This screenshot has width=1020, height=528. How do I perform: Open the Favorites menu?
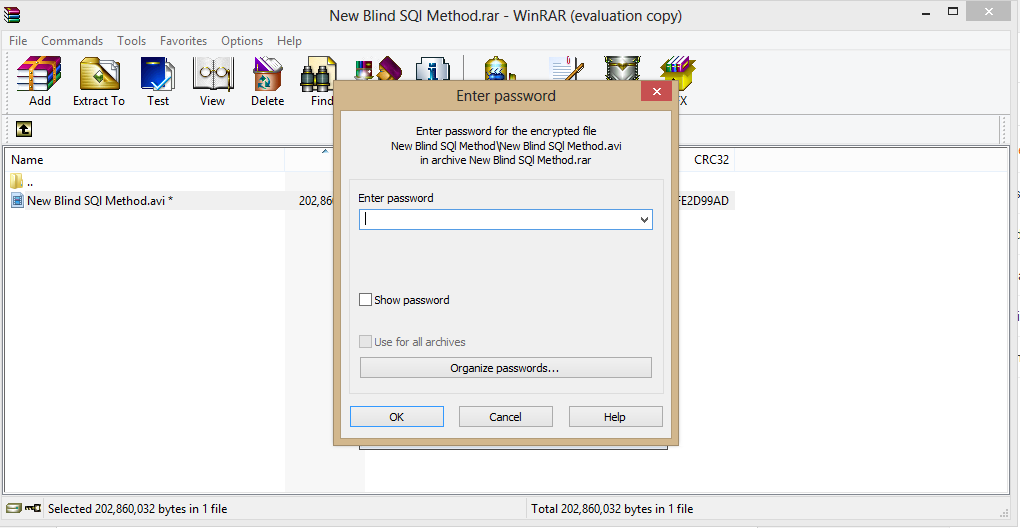(183, 40)
